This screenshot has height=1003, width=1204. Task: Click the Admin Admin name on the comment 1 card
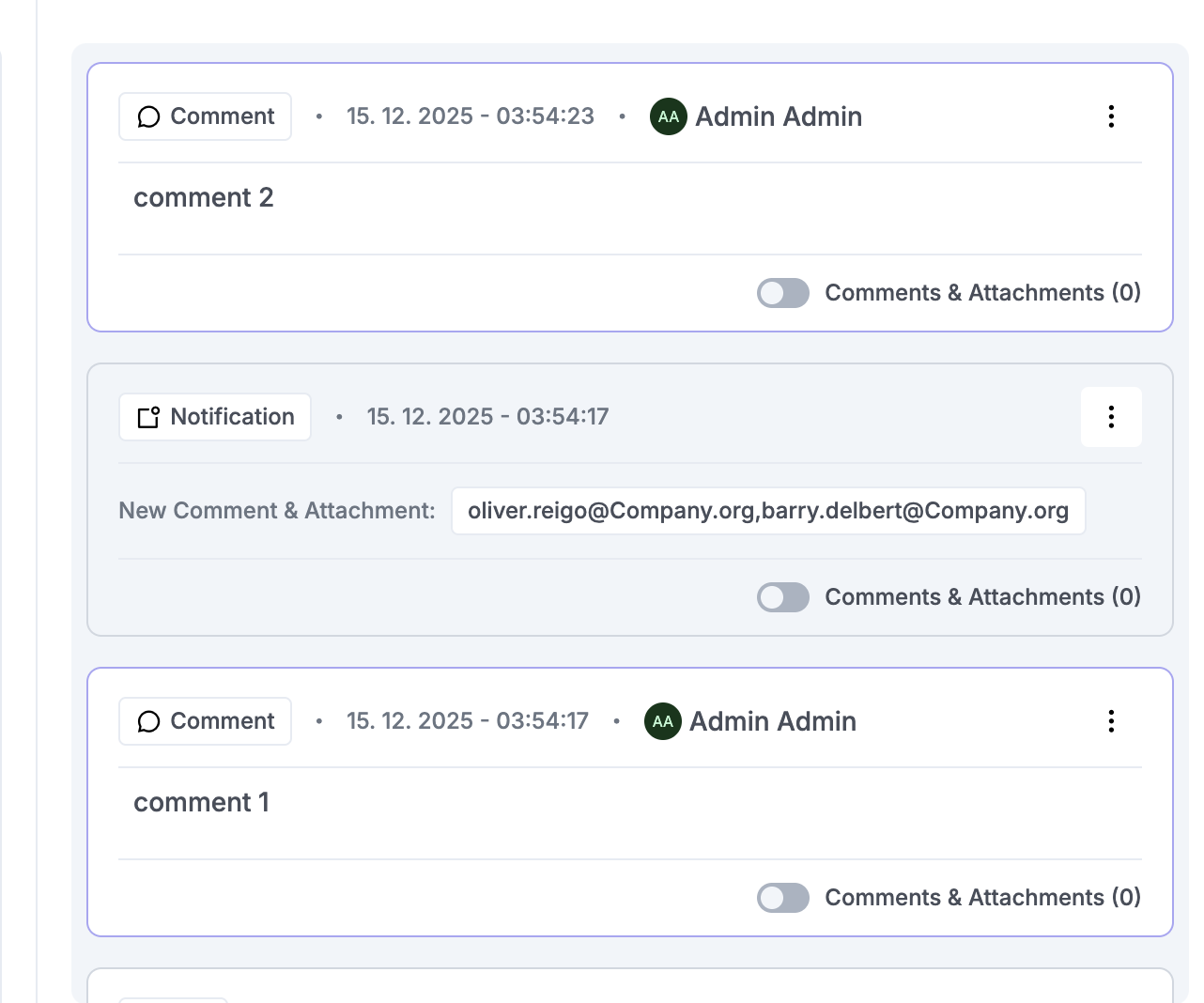773,721
